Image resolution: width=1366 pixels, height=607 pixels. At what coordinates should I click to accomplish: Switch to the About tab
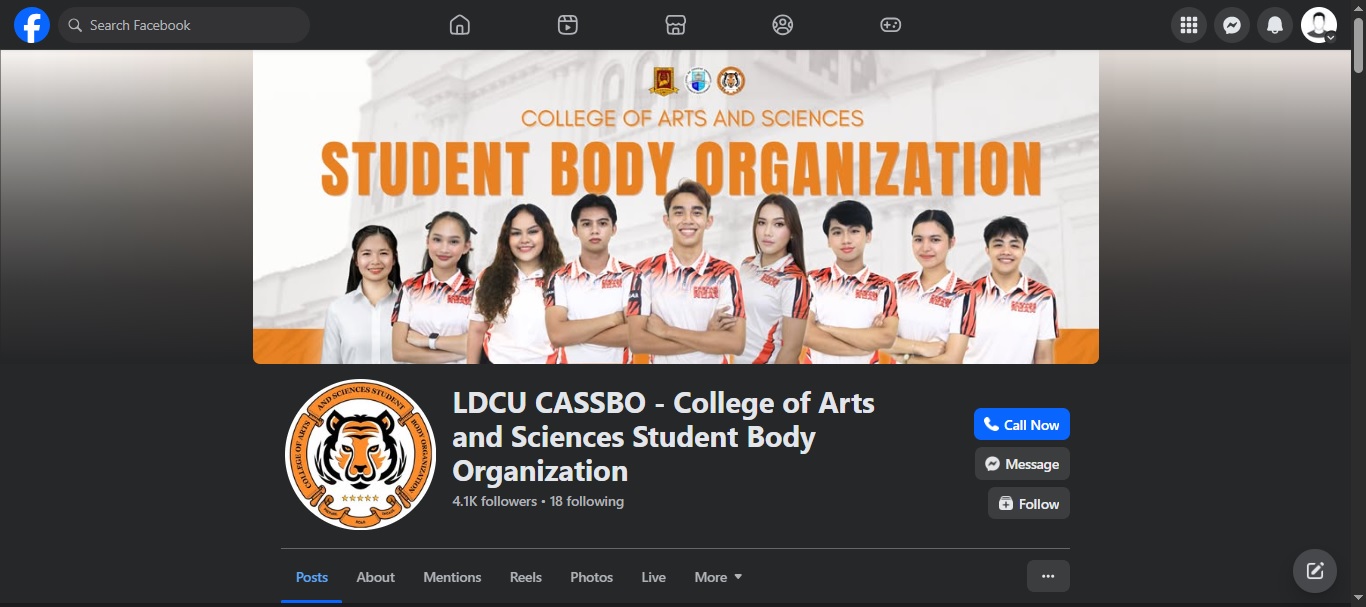click(x=376, y=577)
